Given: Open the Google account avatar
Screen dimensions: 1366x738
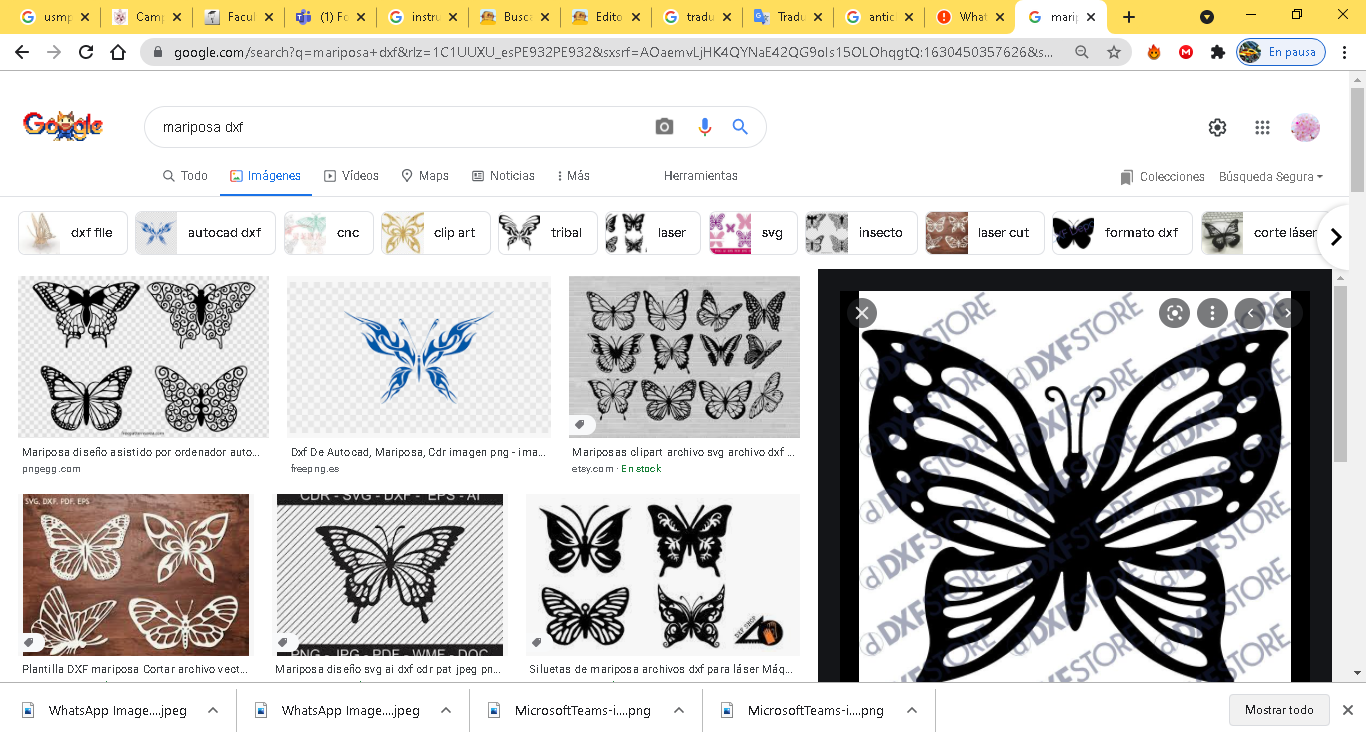Looking at the screenshot, I should click(x=1306, y=127).
